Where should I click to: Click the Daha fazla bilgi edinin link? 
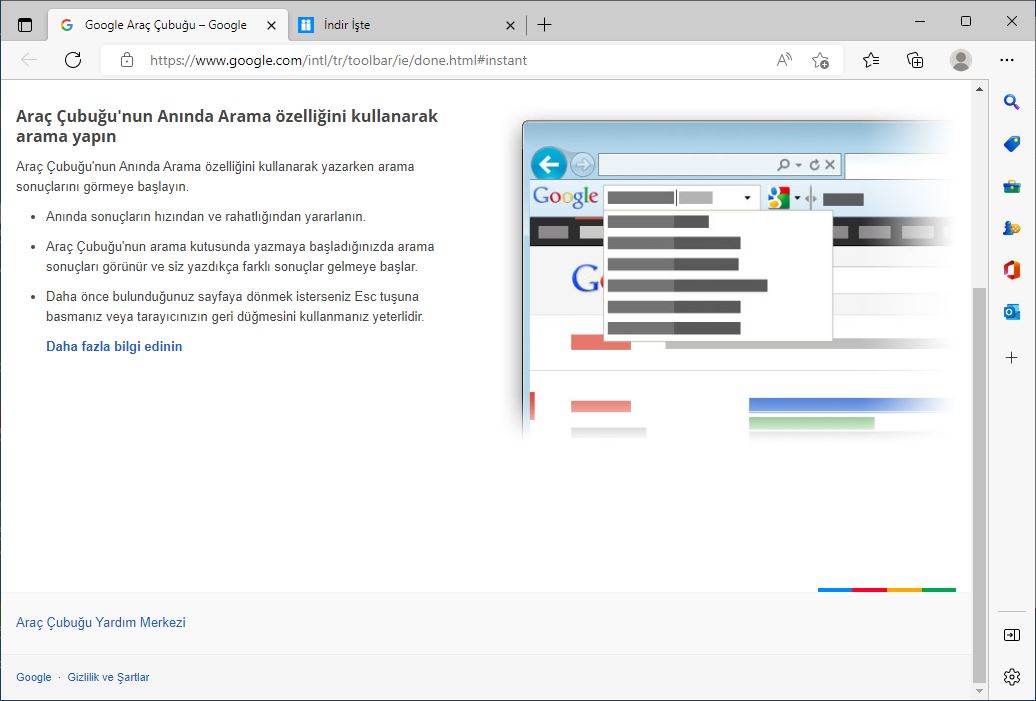coord(114,346)
